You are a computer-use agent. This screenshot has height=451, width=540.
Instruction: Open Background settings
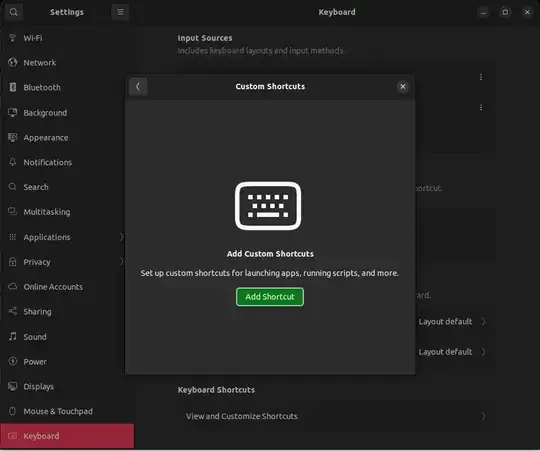click(67, 113)
